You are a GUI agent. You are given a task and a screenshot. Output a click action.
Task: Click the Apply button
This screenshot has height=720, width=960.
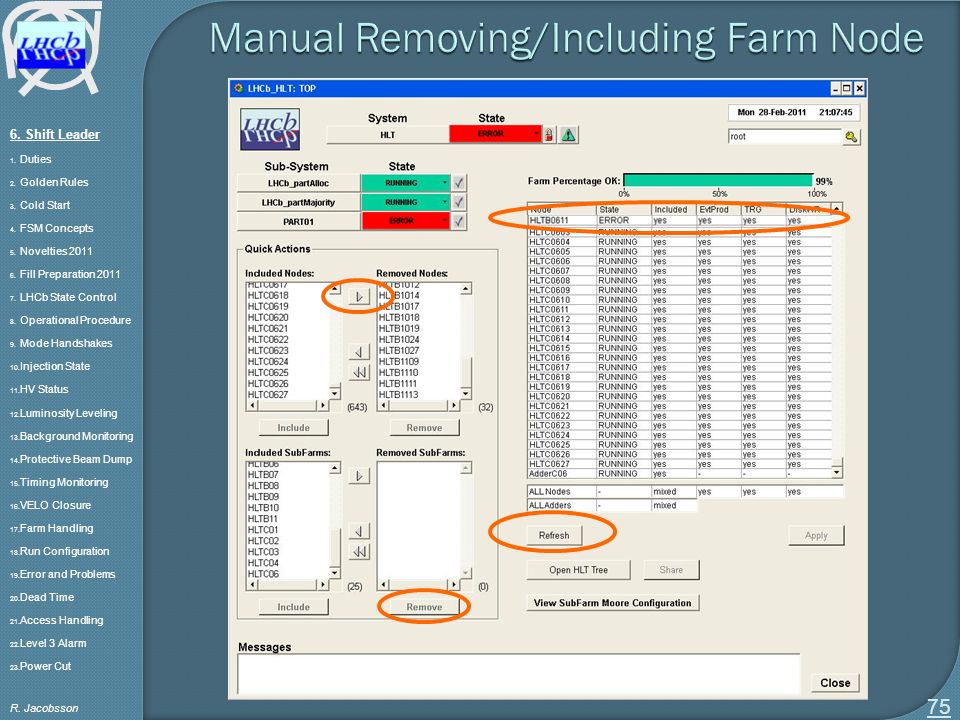[816, 535]
